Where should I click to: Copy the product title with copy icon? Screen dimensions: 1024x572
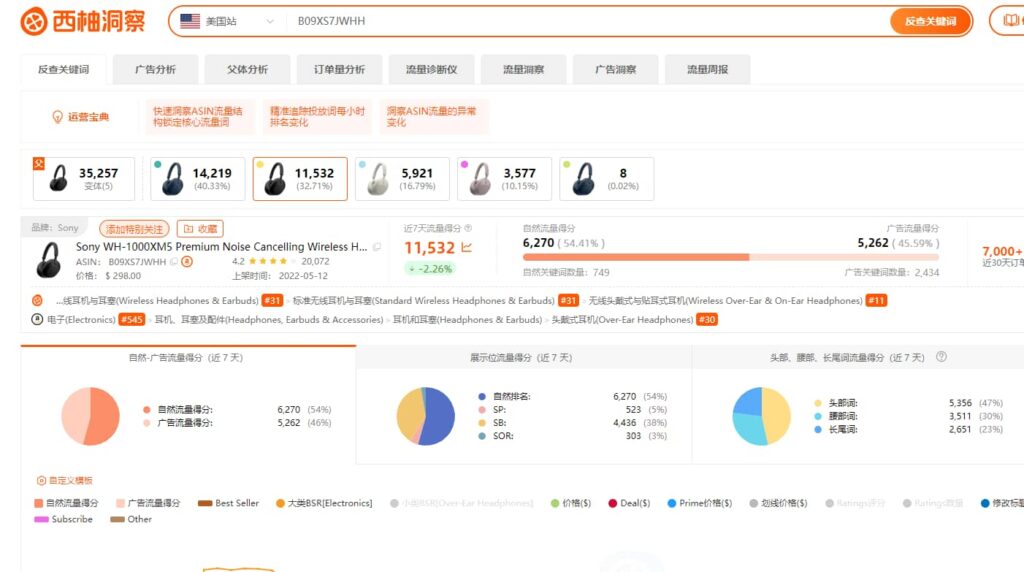(x=377, y=247)
